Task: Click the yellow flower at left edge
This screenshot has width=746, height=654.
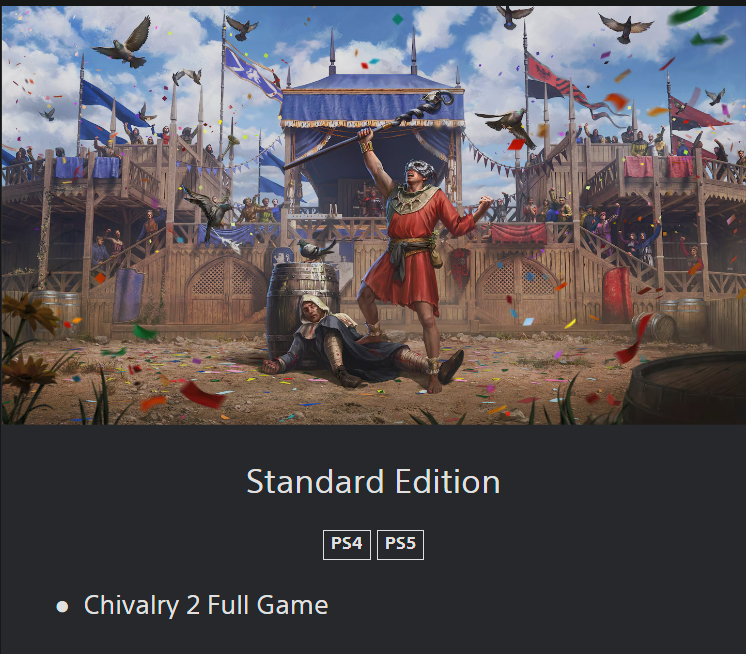Action: coord(31,311)
